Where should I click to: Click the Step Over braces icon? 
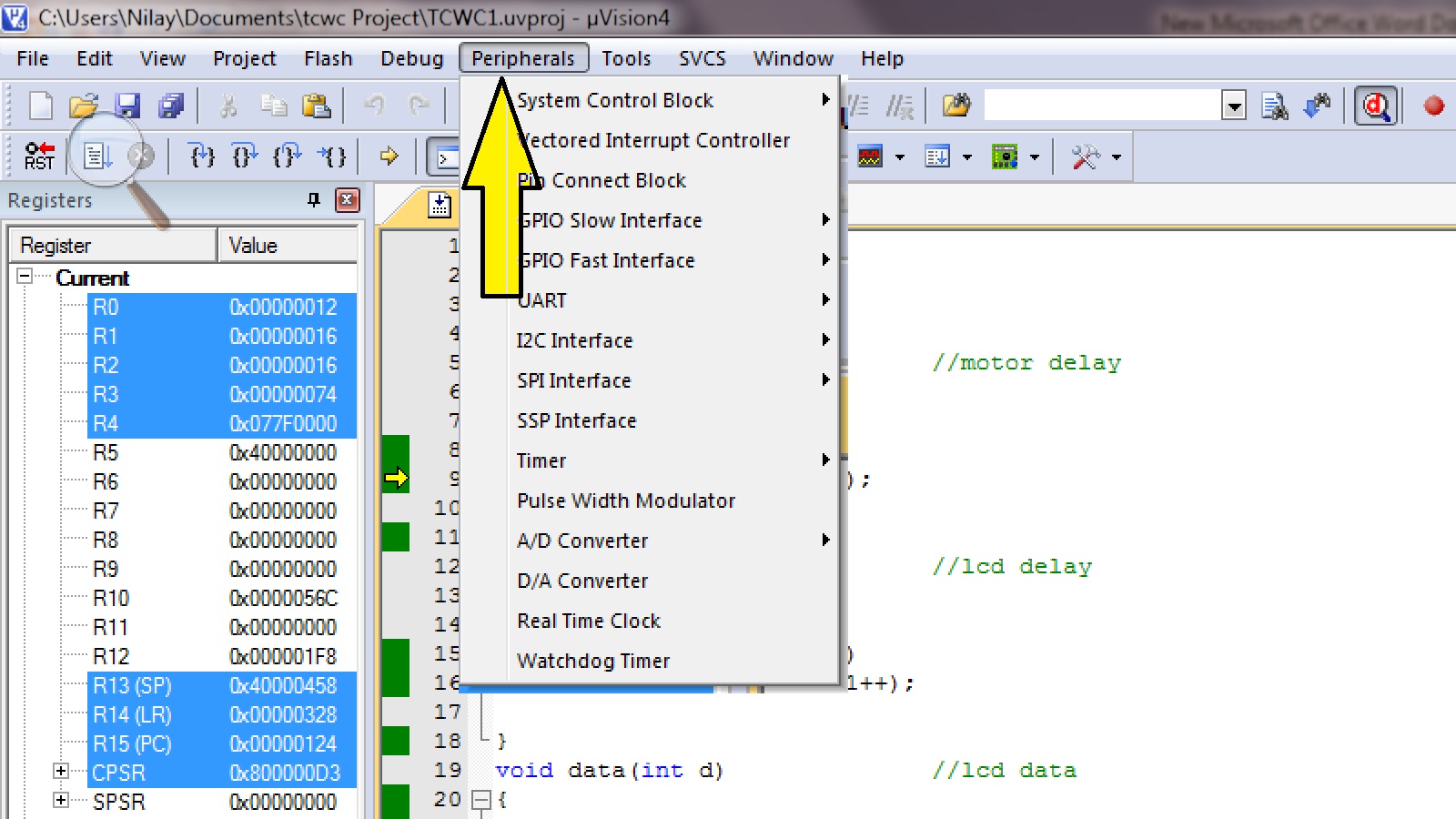pos(244,157)
